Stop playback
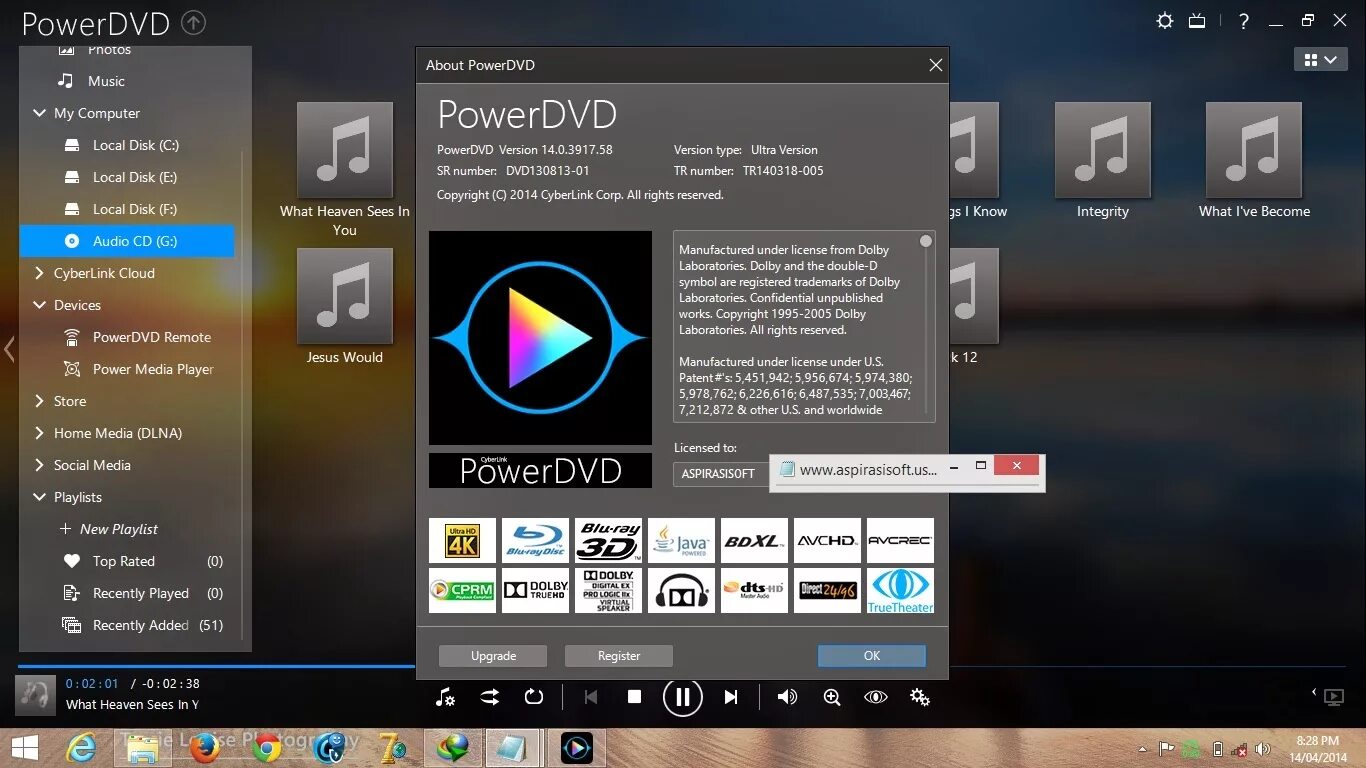The height and width of the screenshot is (768, 1366). click(634, 697)
